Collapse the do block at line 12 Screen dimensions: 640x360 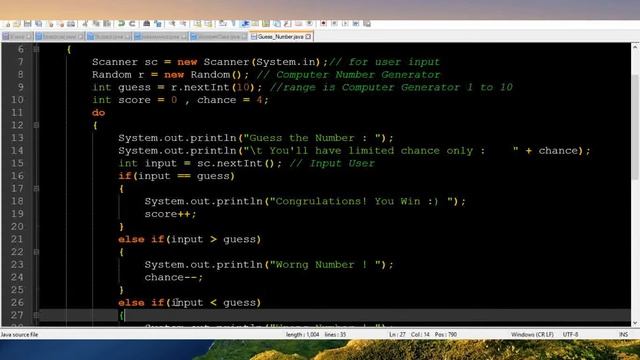[x=36, y=125]
